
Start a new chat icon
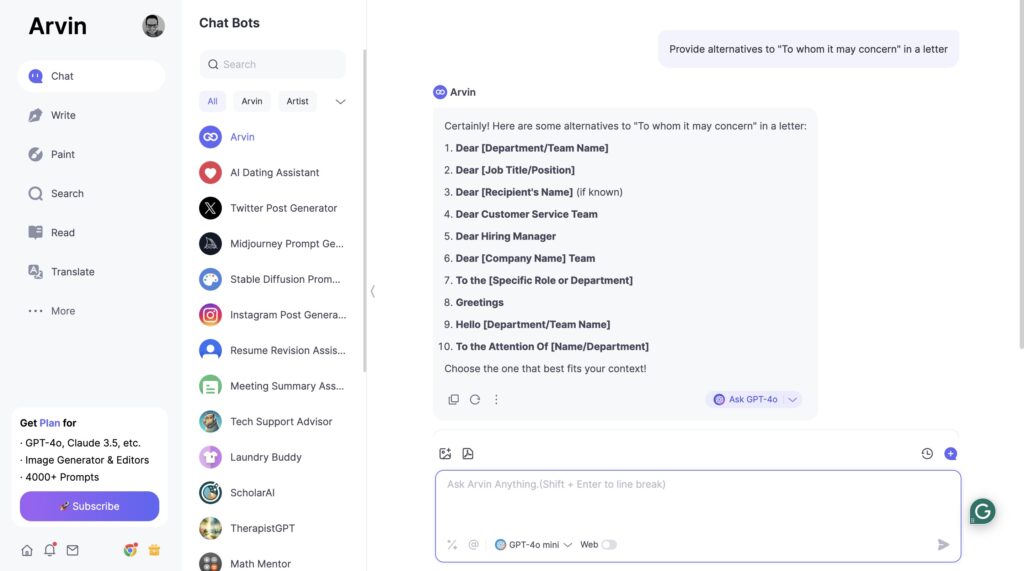pos(951,453)
